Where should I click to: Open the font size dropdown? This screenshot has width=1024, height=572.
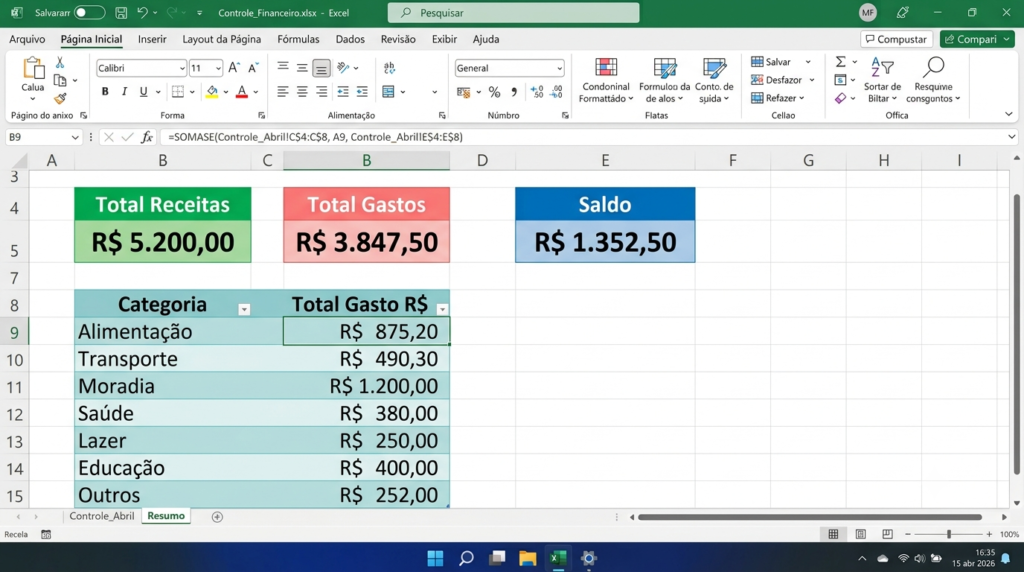pyautogui.click(x=218, y=68)
